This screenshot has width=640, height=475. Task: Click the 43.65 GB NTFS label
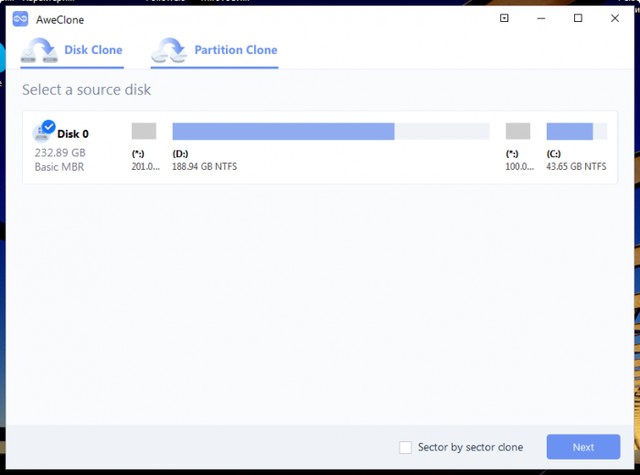coord(576,166)
